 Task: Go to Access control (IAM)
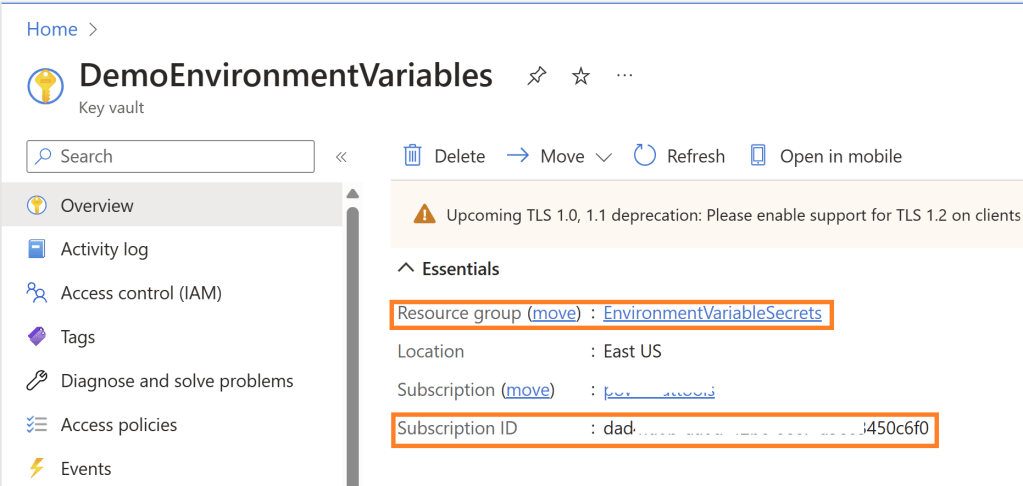click(141, 293)
